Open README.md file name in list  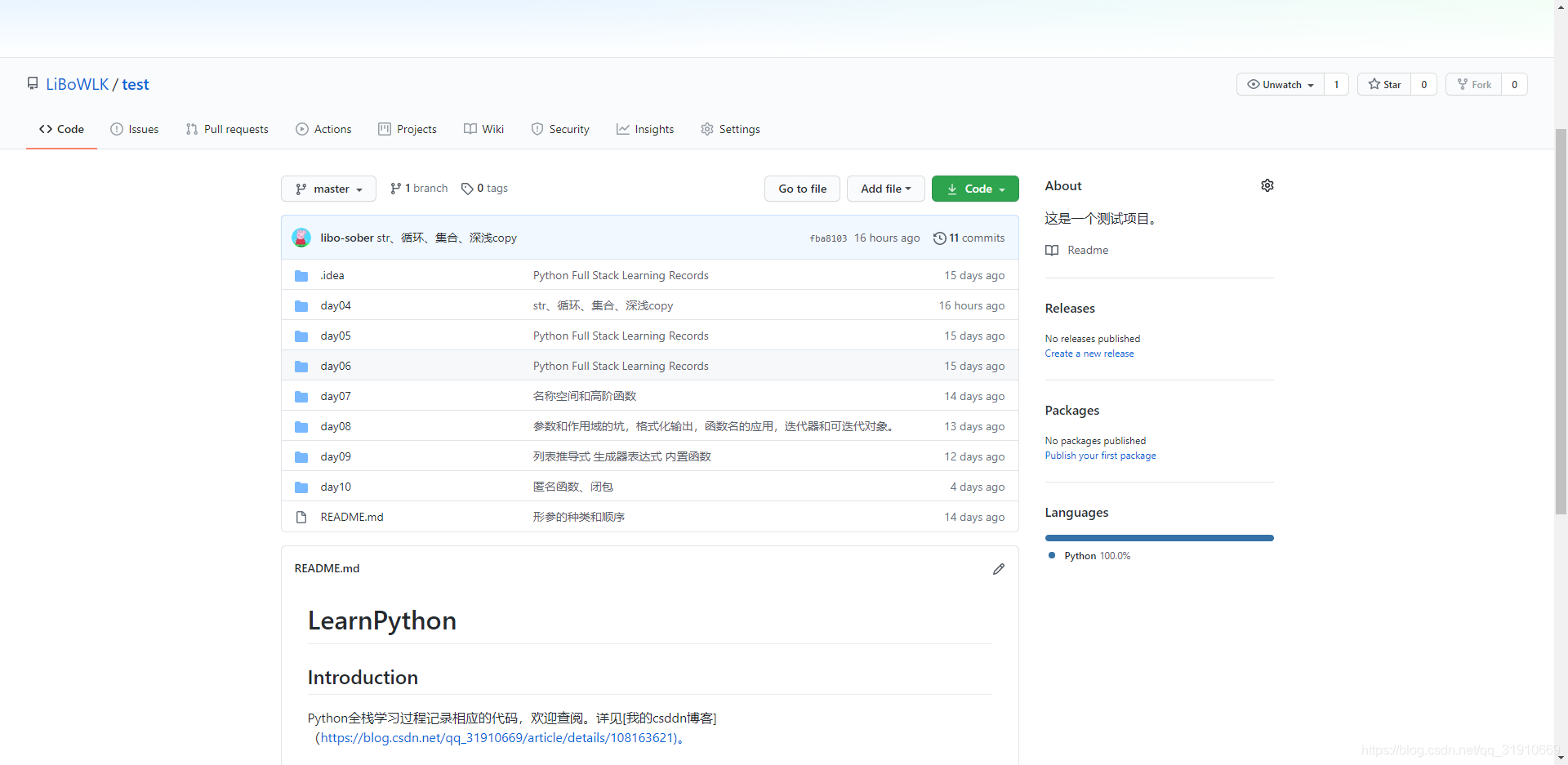point(352,518)
